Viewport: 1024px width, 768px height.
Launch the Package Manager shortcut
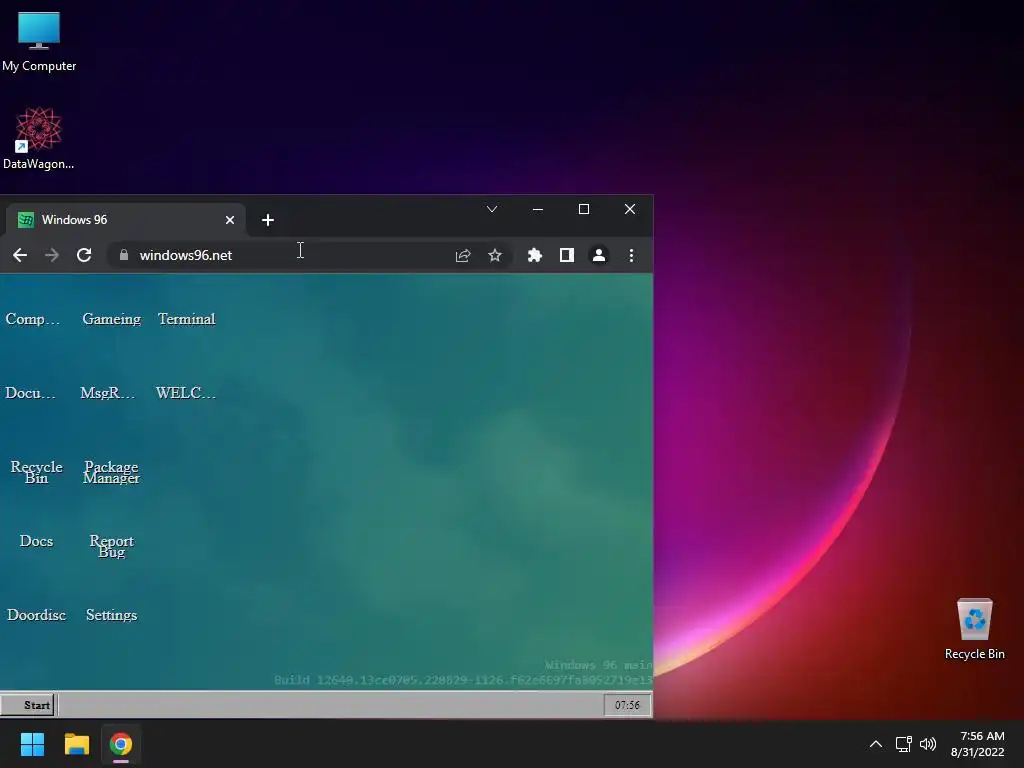point(112,472)
